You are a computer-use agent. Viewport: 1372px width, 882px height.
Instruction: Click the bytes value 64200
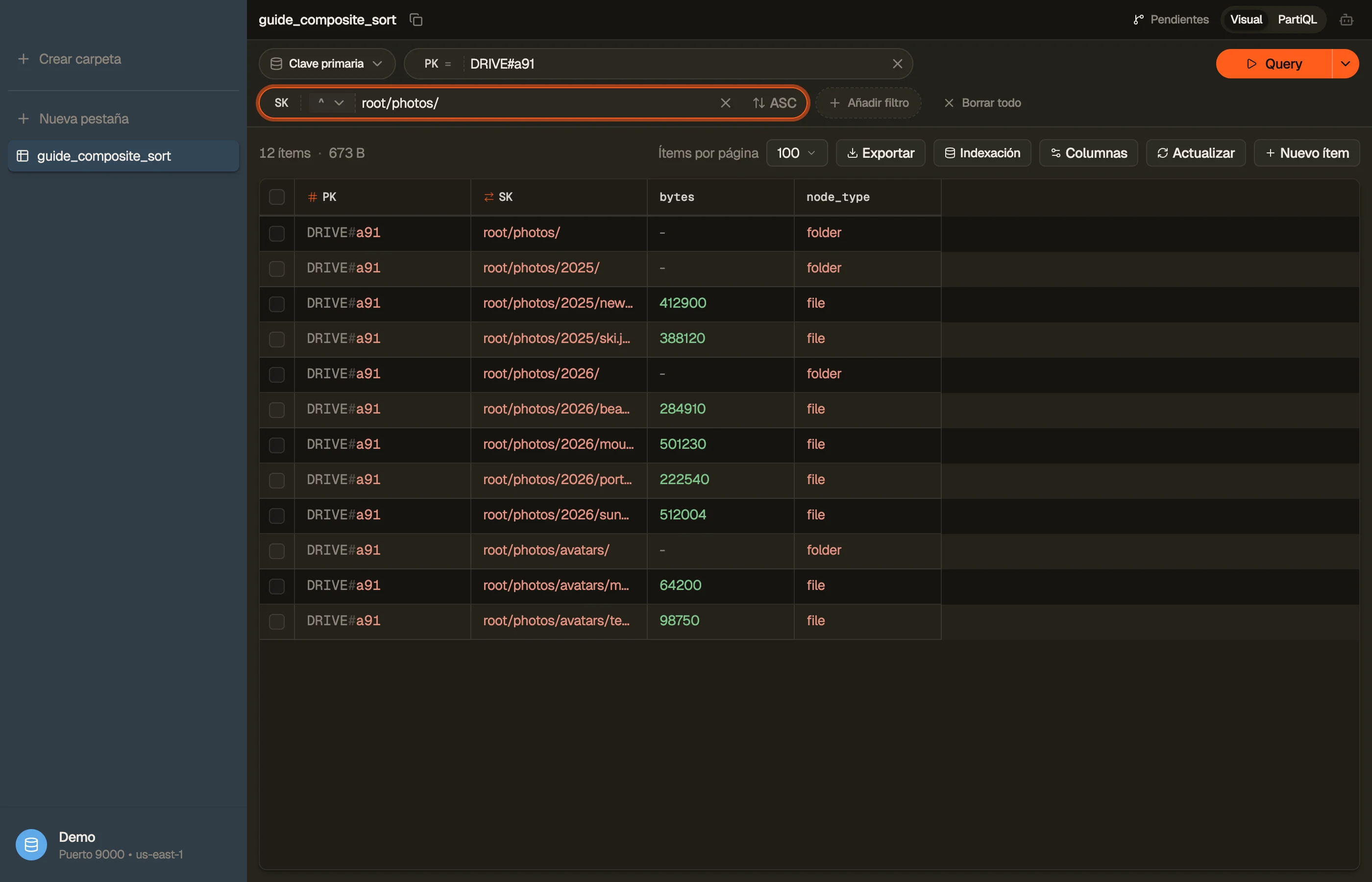680,586
